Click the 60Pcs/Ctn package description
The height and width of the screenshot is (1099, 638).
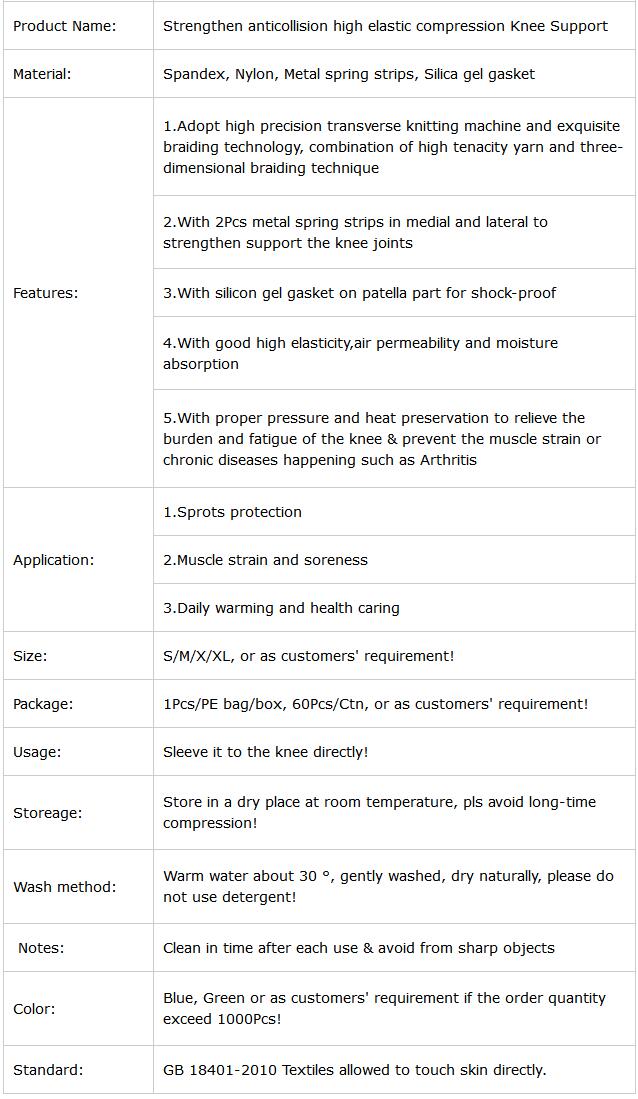[375, 704]
